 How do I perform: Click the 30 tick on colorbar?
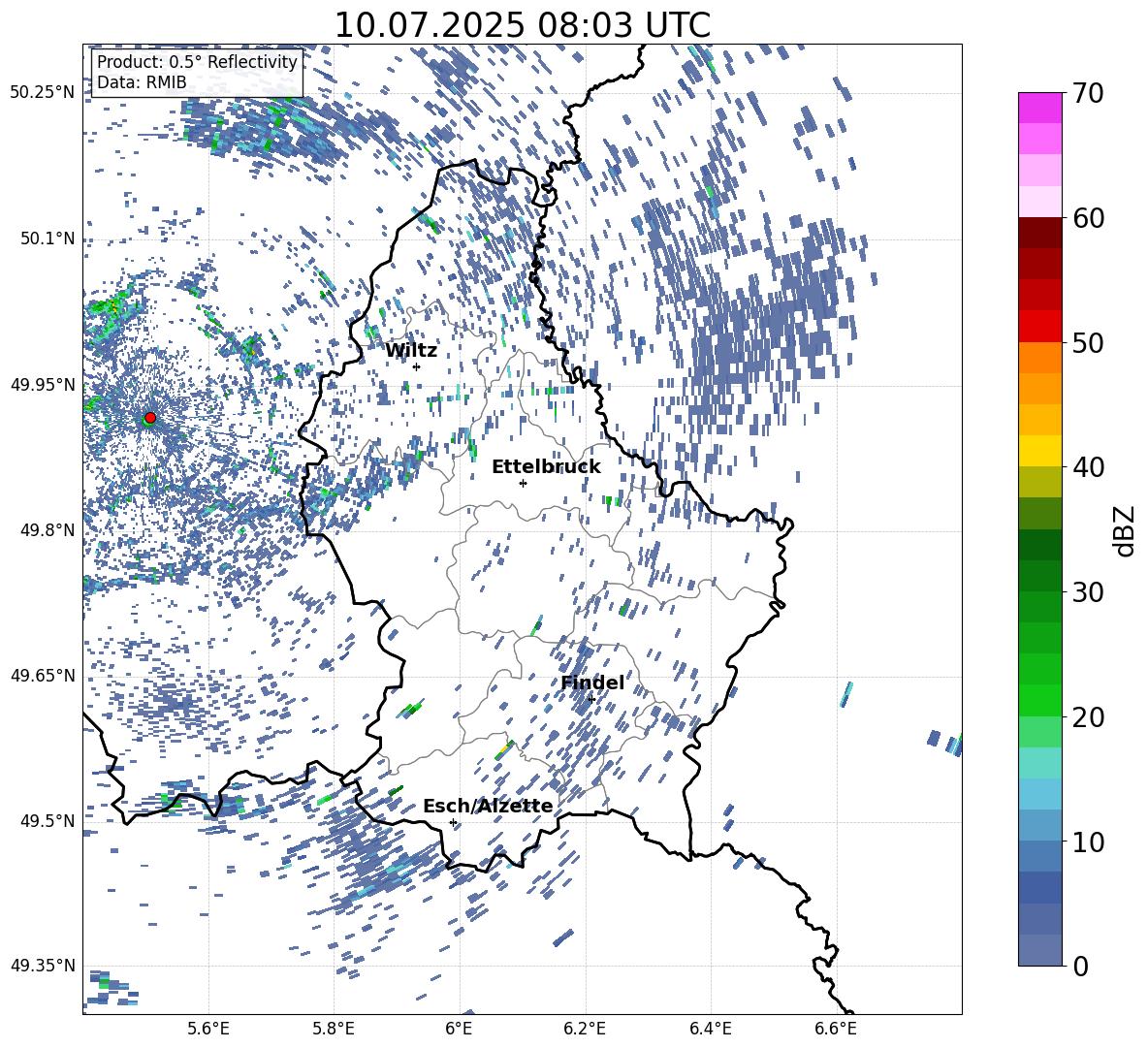pos(1088,592)
